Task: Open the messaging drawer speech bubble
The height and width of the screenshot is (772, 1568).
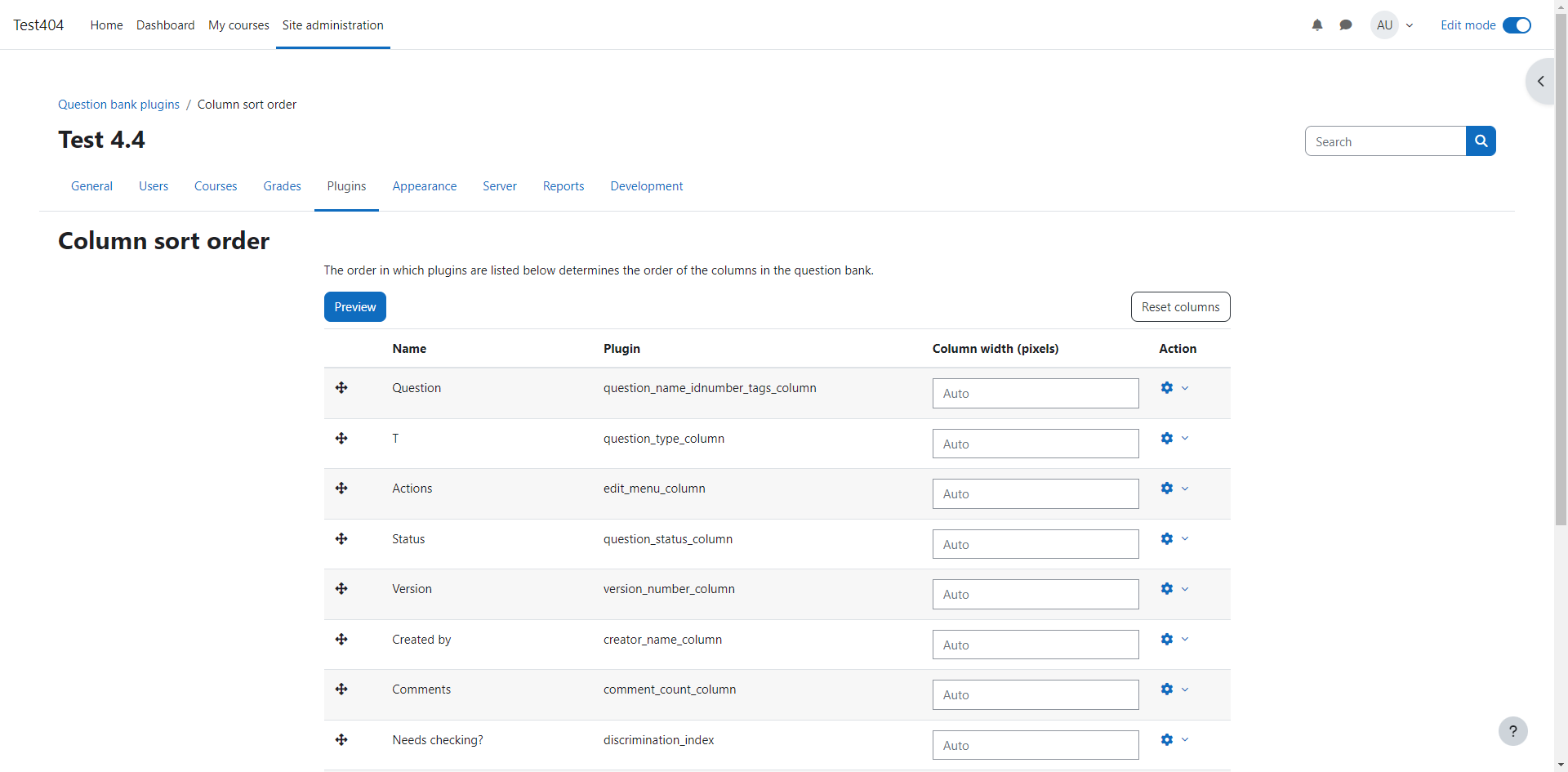Action: click(x=1346, y=25)
